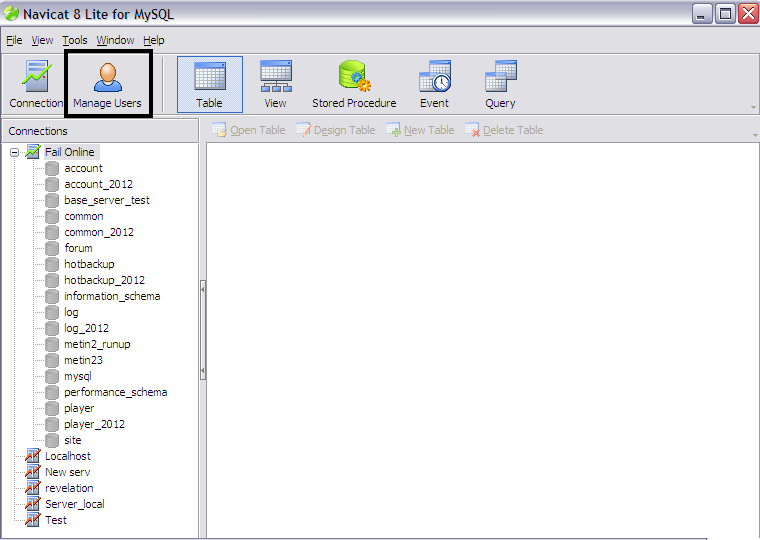Click the New Table button
The image size is (760, 540).
pyautogui.click(x=420, y=130)
